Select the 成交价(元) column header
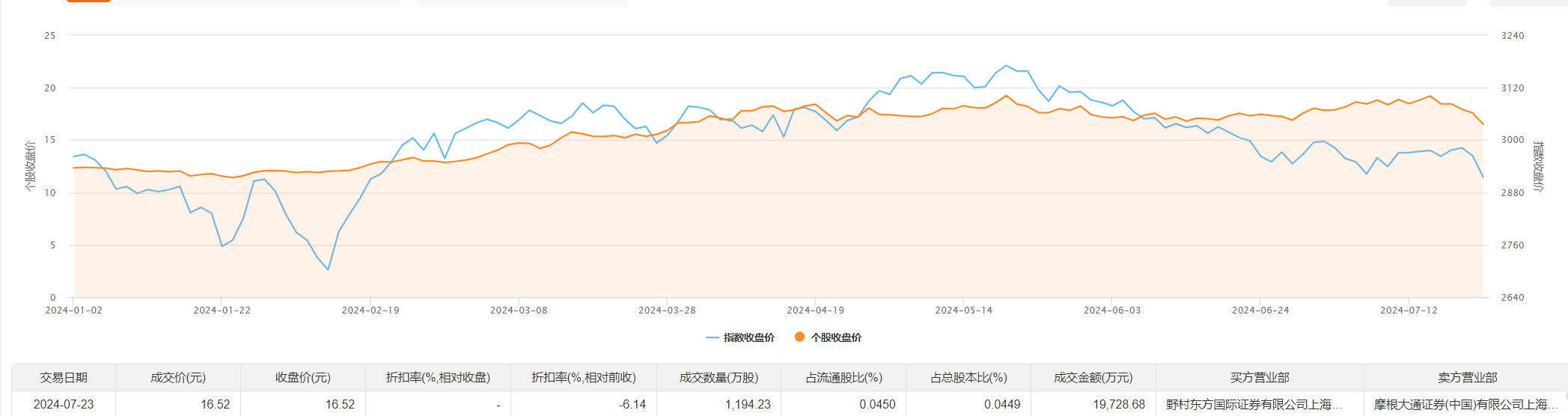 click(x=178, y=378)
